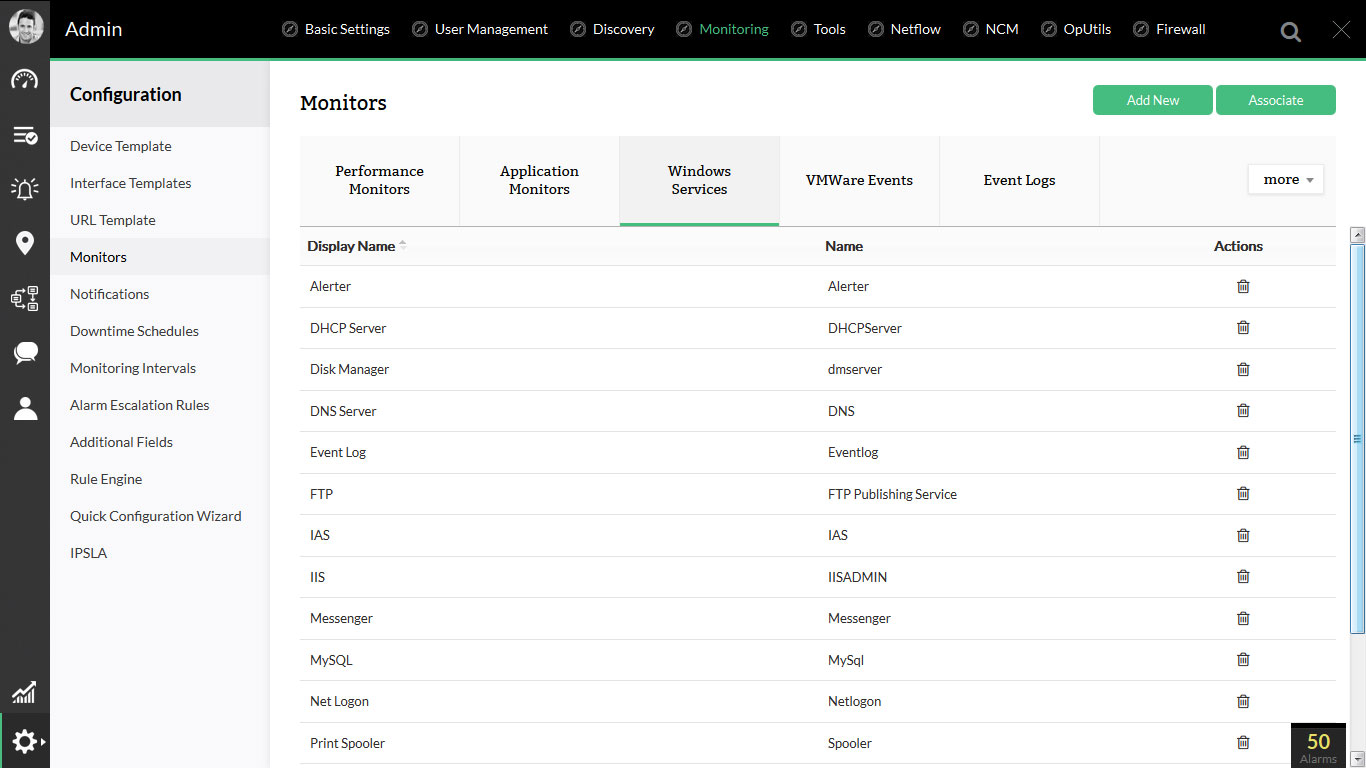Delete the DHCP Server monitor
This screenshot has width=1366, height=768.
(1243, 328)
